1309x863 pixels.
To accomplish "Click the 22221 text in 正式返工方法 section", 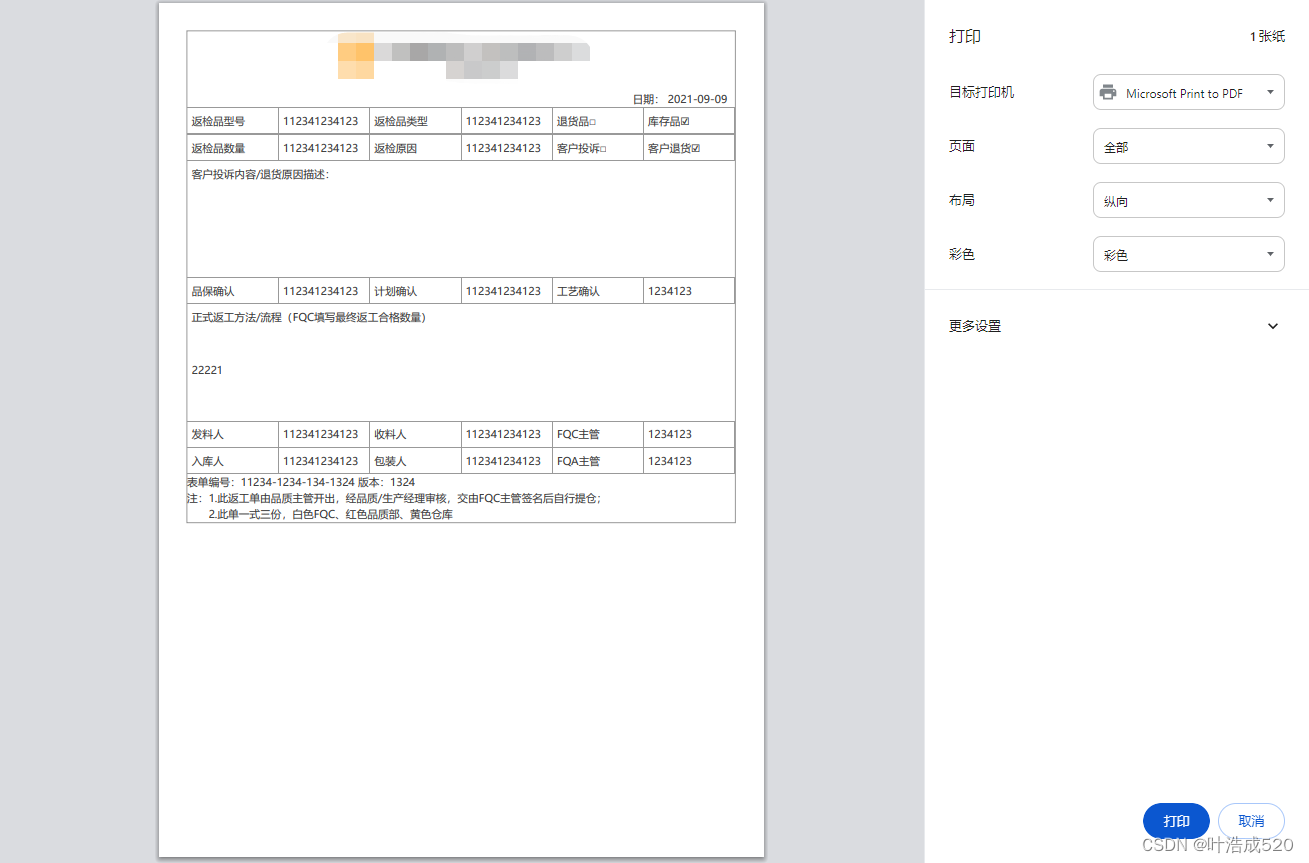I will [x=207, y=369].
